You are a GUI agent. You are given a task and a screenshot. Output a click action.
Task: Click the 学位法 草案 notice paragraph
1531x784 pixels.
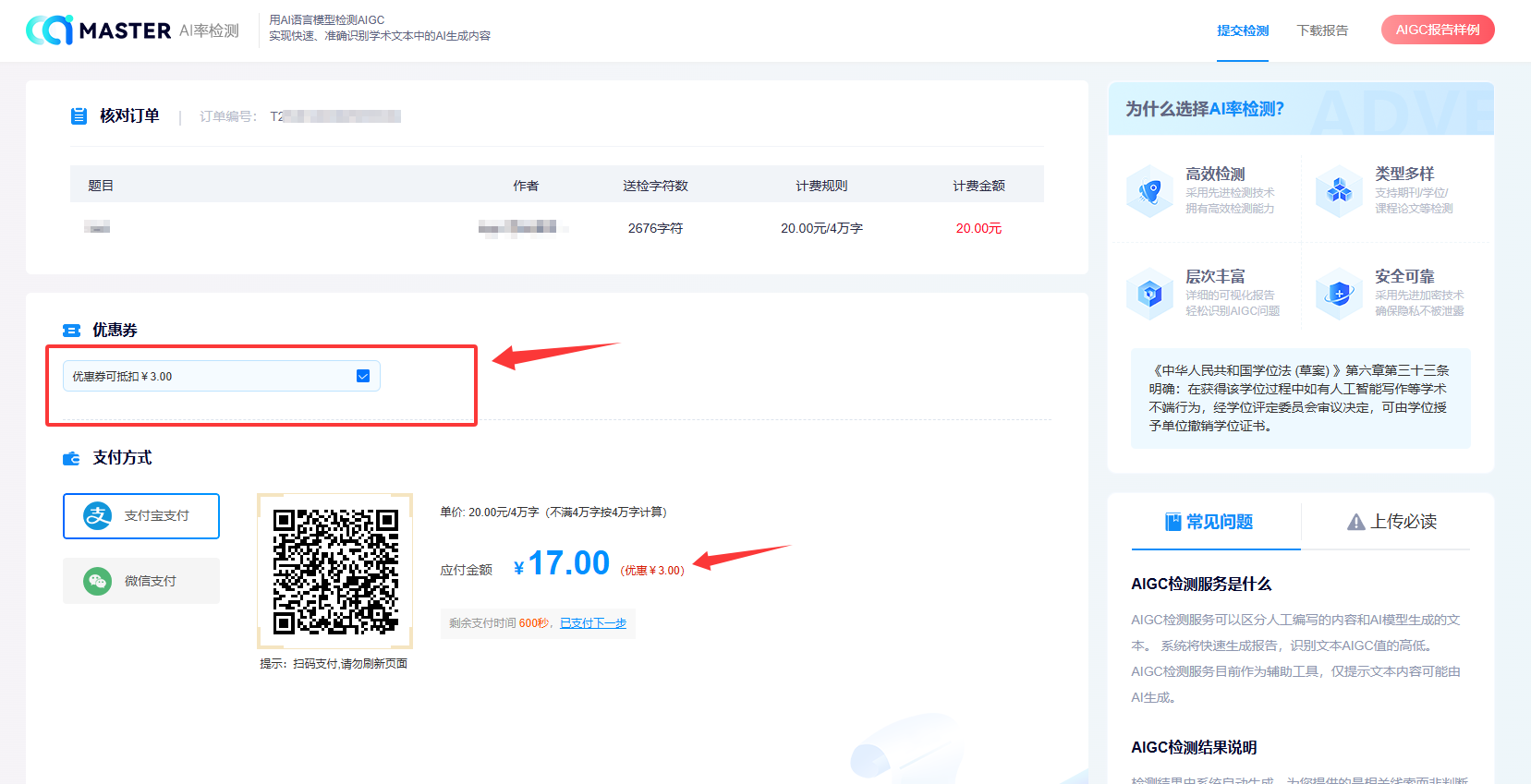pos(1300,398)
